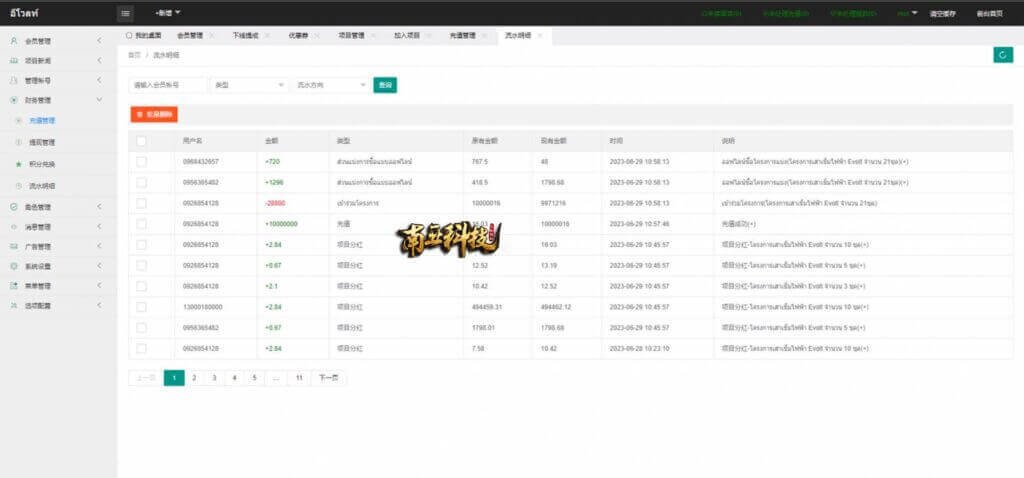
Task: Open the 类型 type dropdown filter
Action: tap(249, 85)
